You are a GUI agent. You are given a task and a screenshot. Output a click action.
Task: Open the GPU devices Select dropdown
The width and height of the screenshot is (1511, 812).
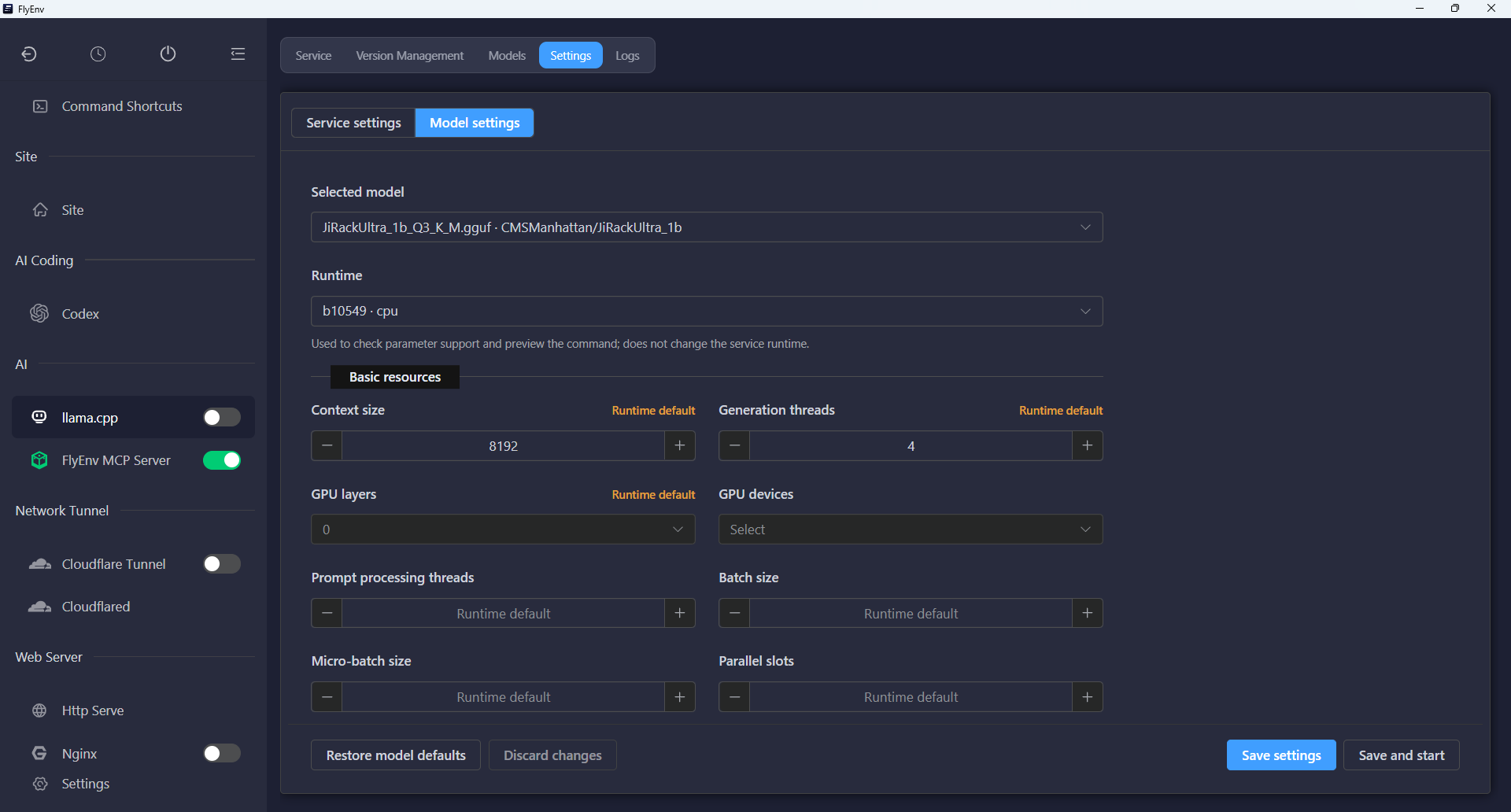pos(911,530)
